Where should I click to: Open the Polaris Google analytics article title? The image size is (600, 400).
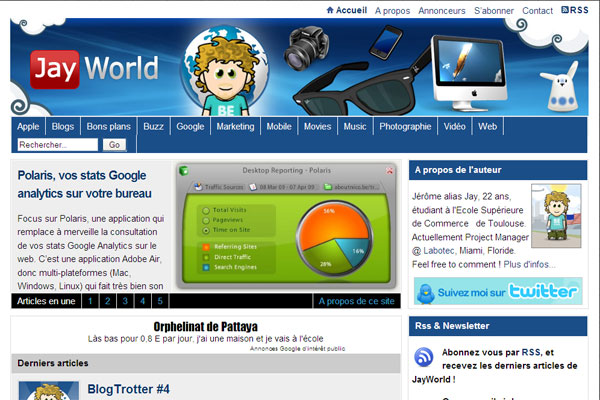click(x=84, y=184)
